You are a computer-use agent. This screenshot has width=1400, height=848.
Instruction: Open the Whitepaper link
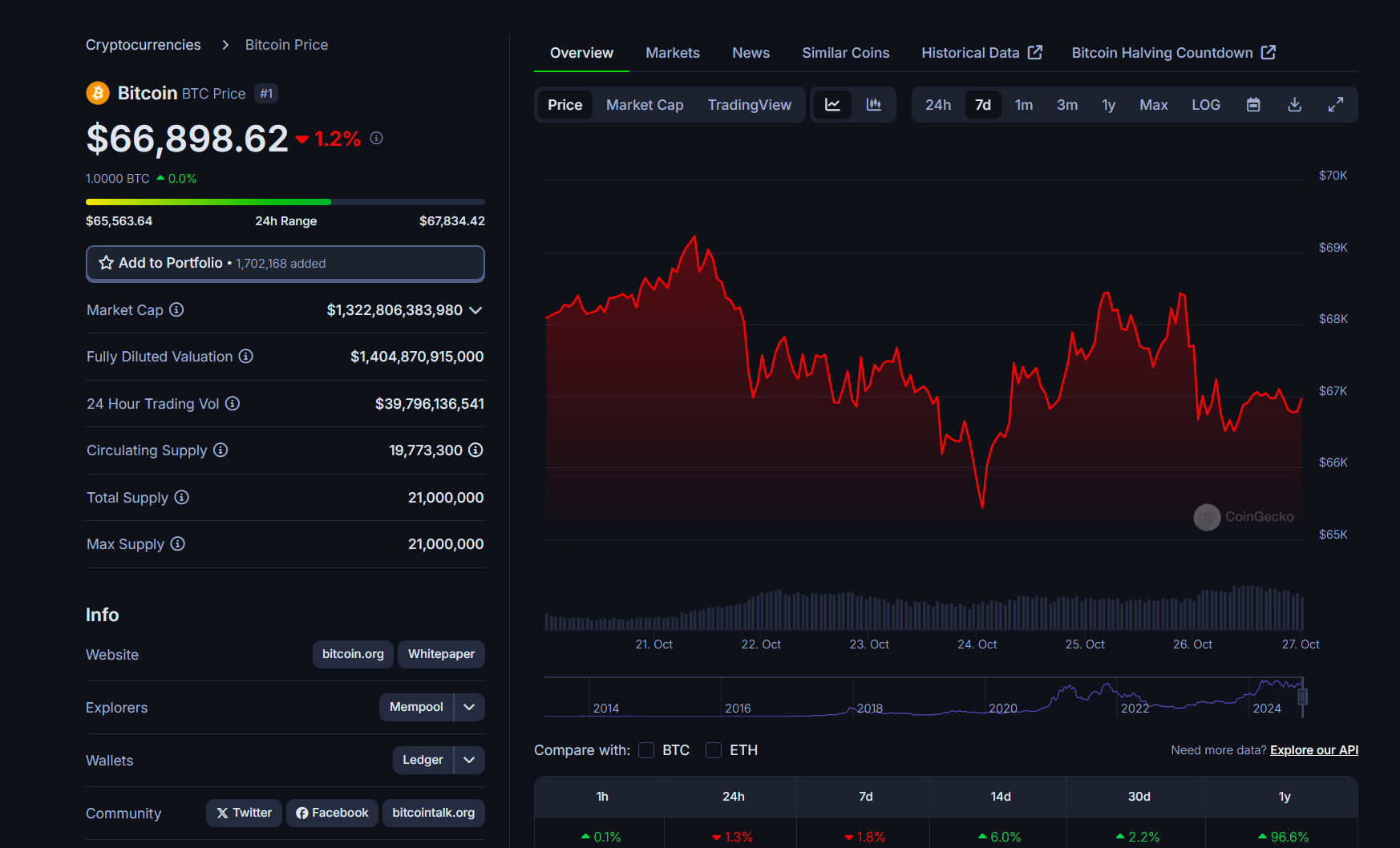(x=441, y=654)
